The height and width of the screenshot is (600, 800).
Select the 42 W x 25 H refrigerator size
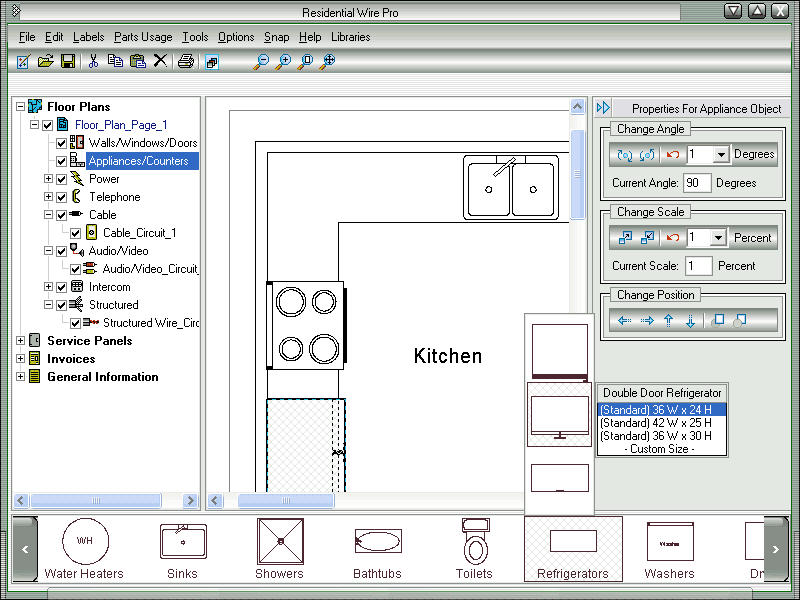click(x=656, y=423)
